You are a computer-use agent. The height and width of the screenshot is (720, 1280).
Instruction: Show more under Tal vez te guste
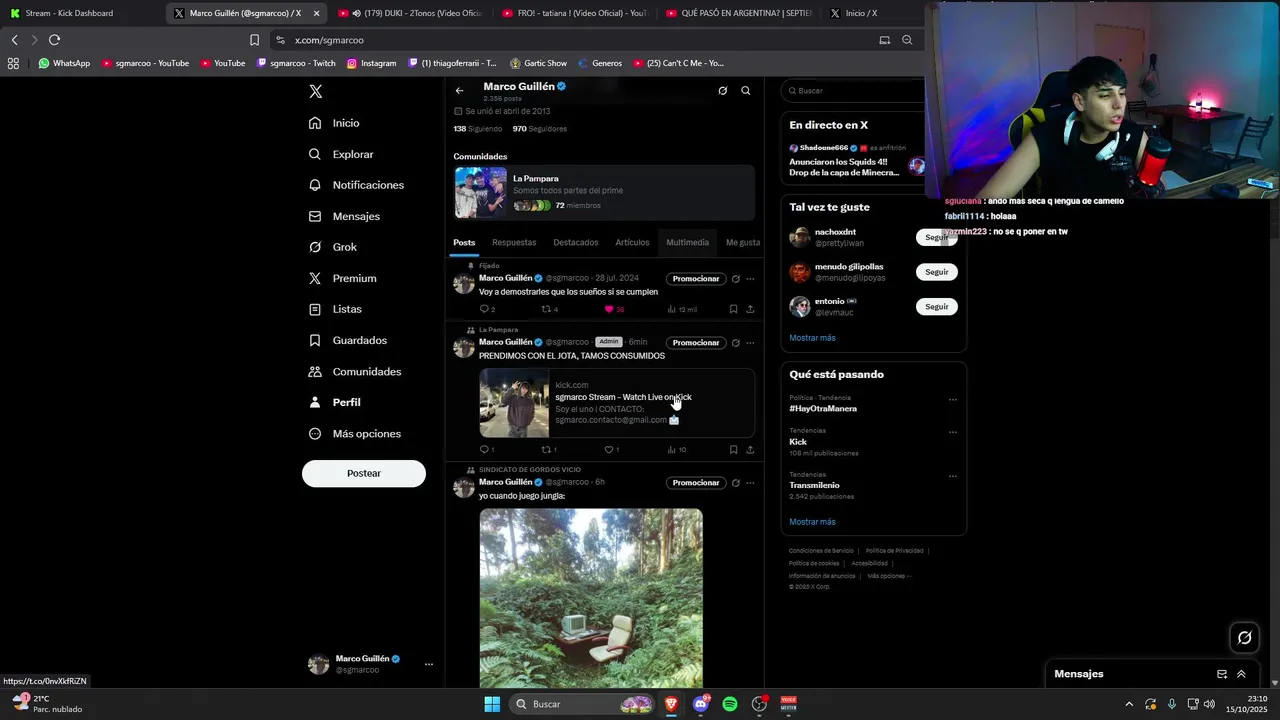coord(812,338)
